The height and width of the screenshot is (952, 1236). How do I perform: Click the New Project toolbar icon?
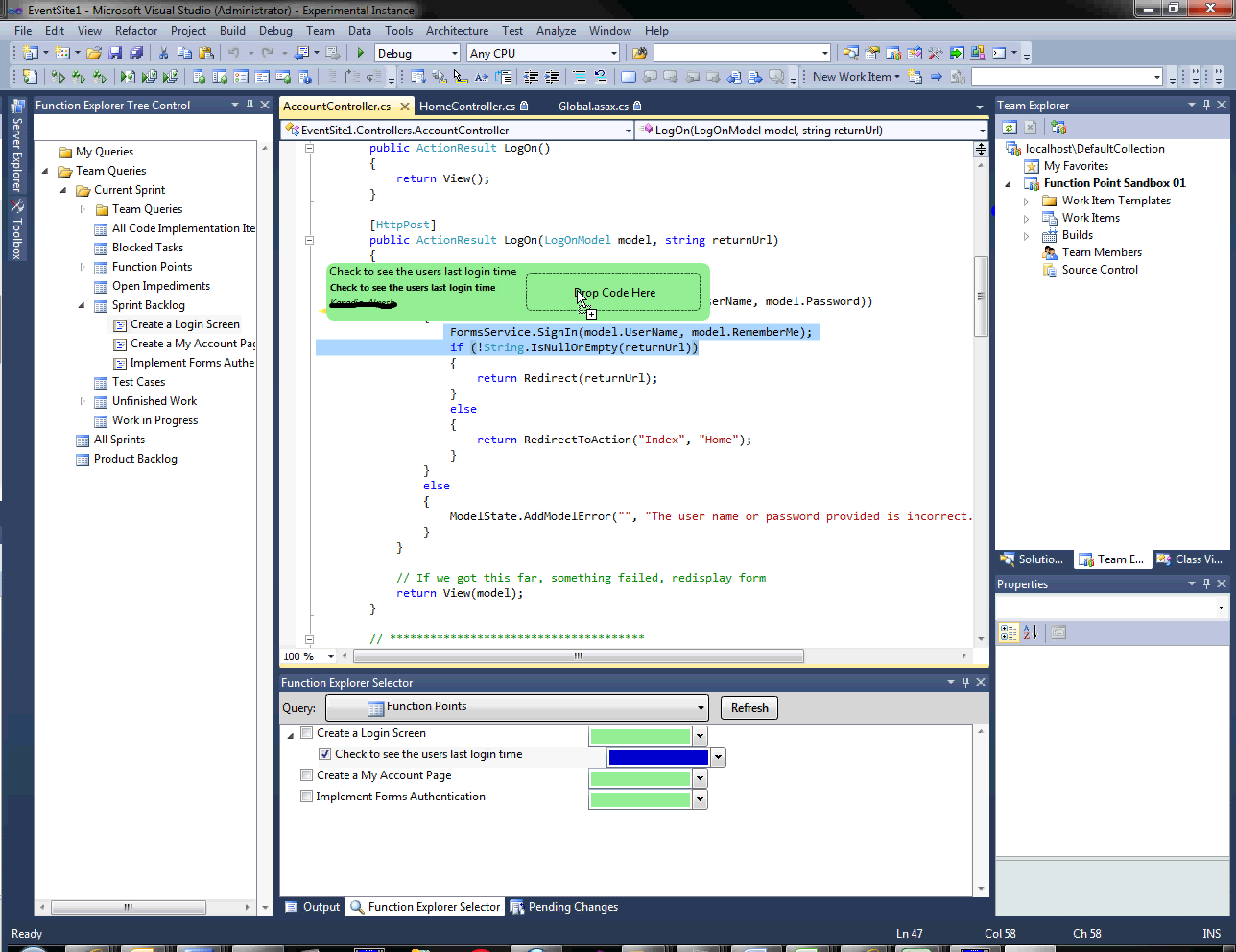pos(30,53)
